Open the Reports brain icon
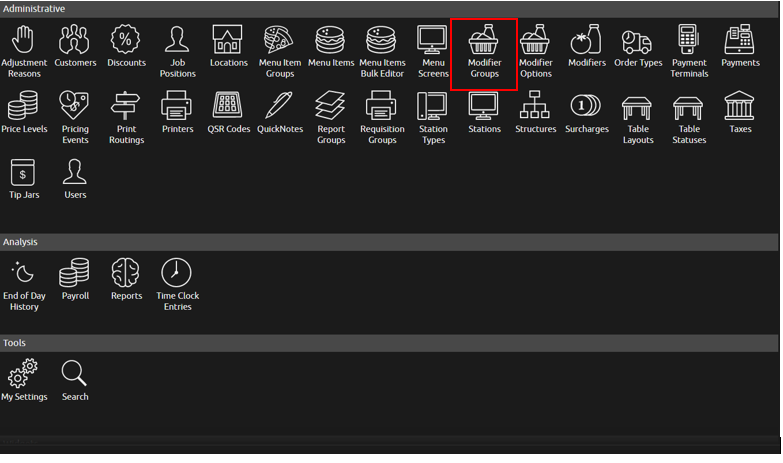783x463 pixels. (x=126, y=273)
